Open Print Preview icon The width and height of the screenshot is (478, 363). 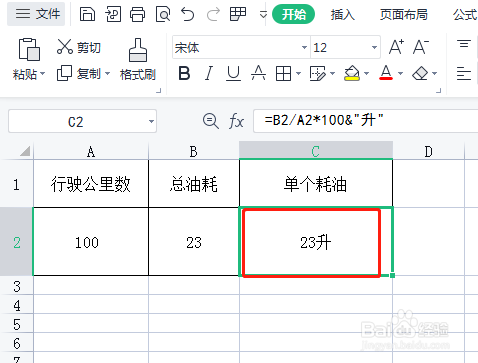[163, 14]
